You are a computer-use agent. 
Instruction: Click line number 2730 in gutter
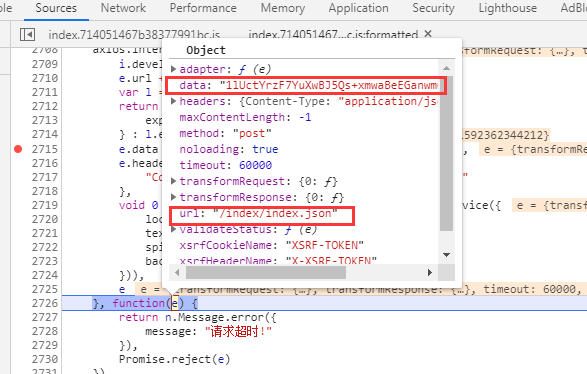point(45,359)
